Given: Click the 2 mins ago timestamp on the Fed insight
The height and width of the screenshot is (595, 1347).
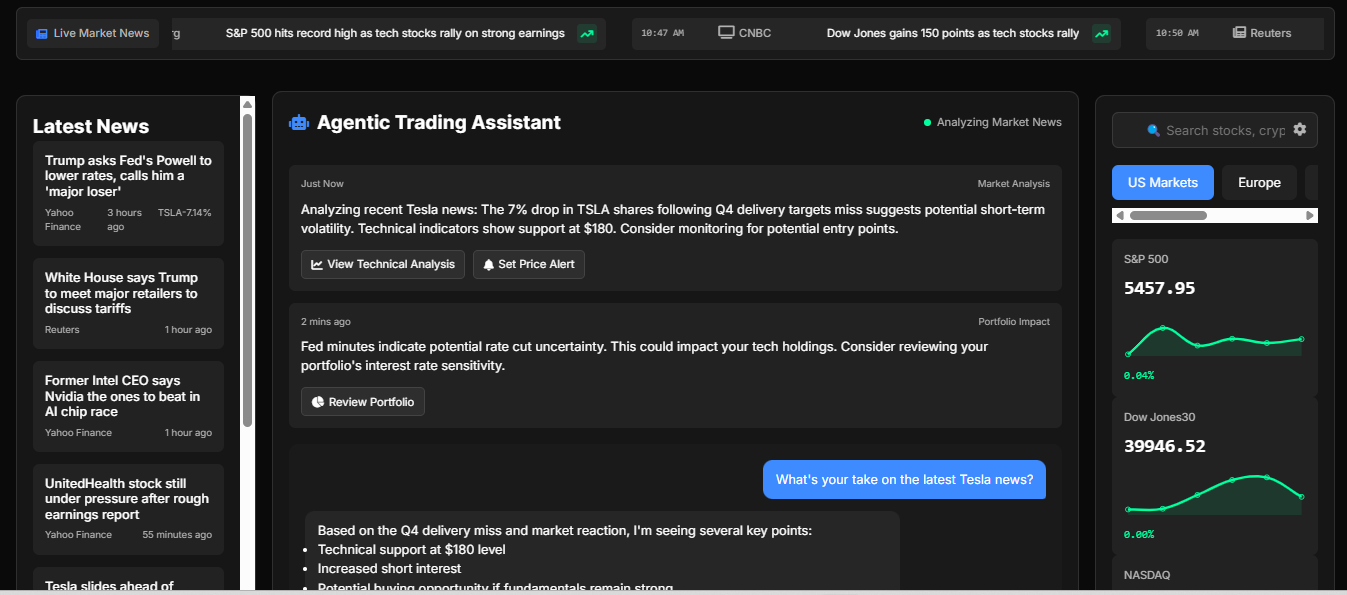Looking at the screenshot, I should 326,322.
